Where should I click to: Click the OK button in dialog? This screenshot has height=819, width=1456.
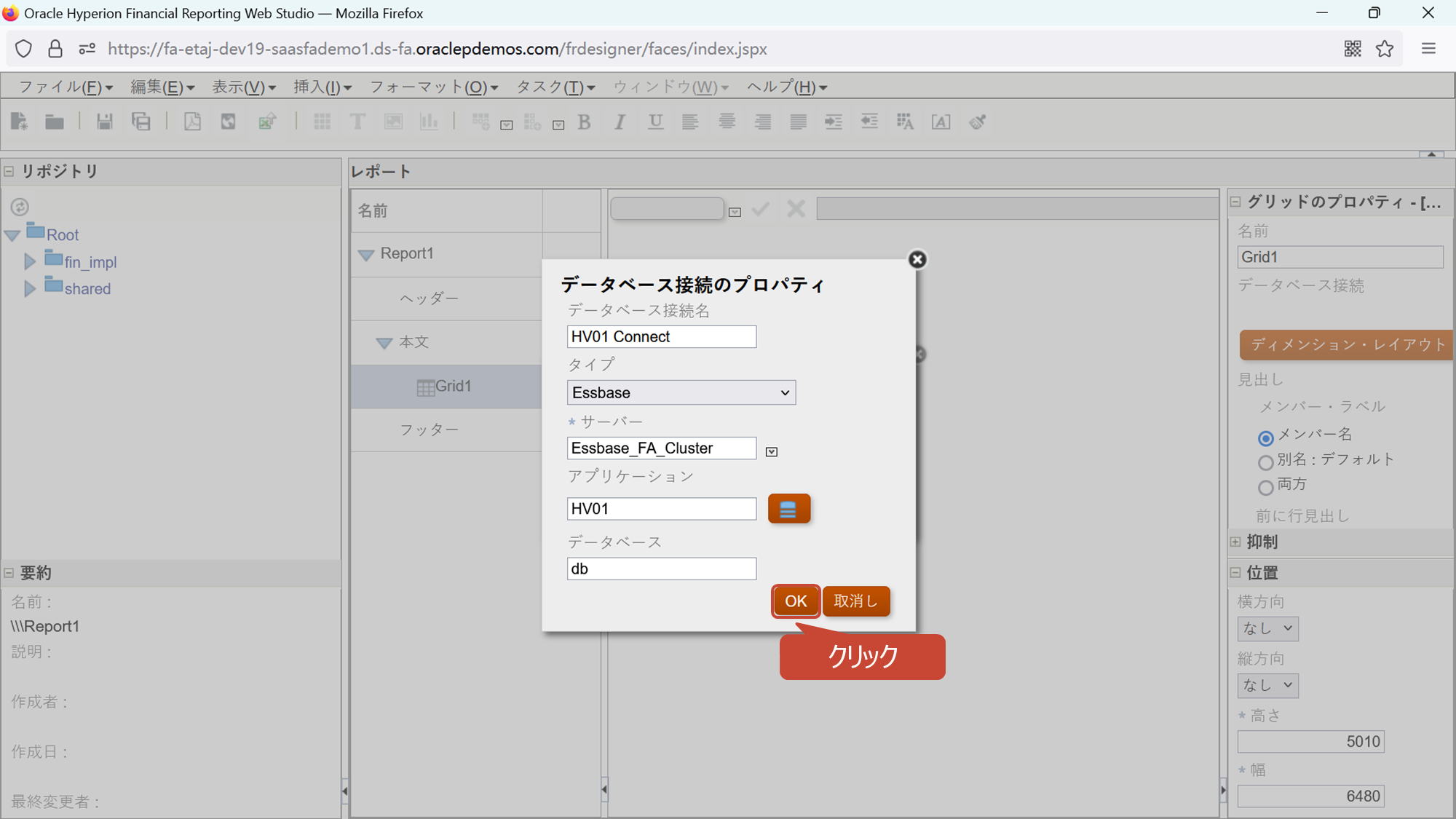pyautogui.click(x=796, y=601)
